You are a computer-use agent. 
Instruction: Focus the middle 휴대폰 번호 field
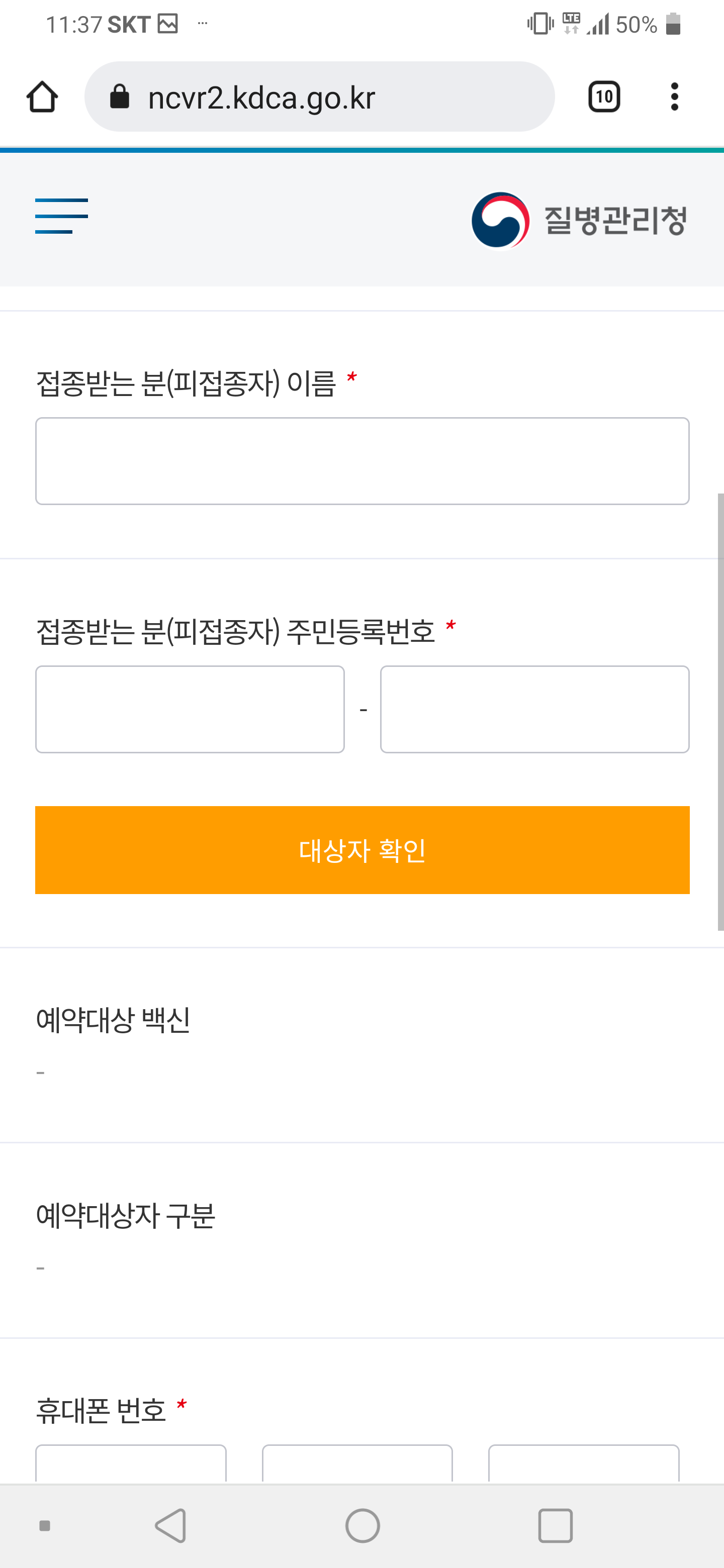tap(357, 1464)
